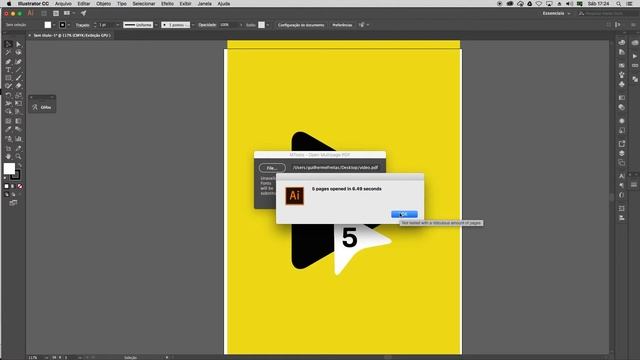The height and width of the screenshot is (360, 640).
Task: Open the Selecionar menu
Action: click(x=144, y=4)
